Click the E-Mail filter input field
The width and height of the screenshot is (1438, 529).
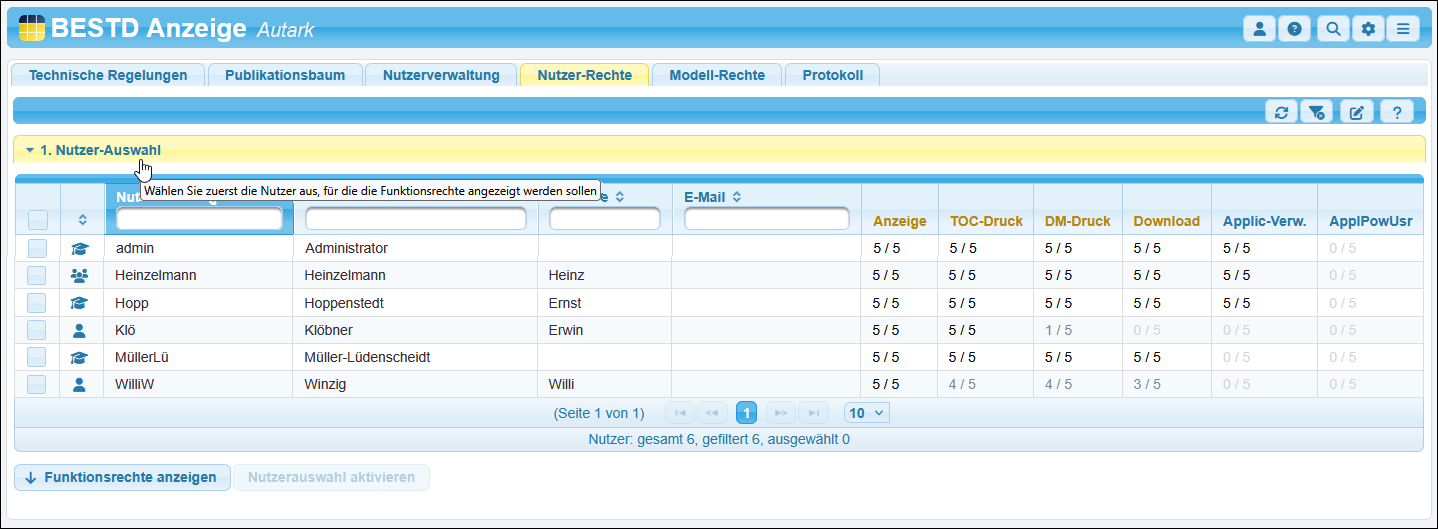coord(766,218)
